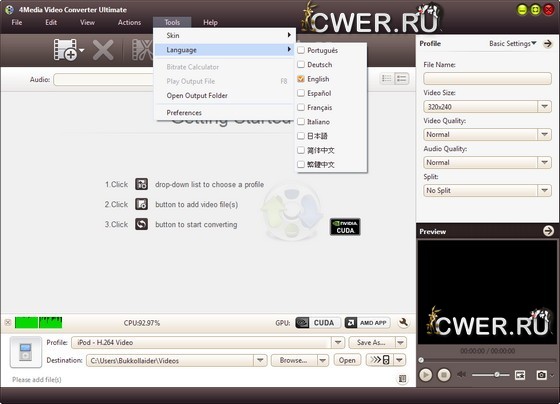Switch to simple list view icon

(x=387, y=79)
